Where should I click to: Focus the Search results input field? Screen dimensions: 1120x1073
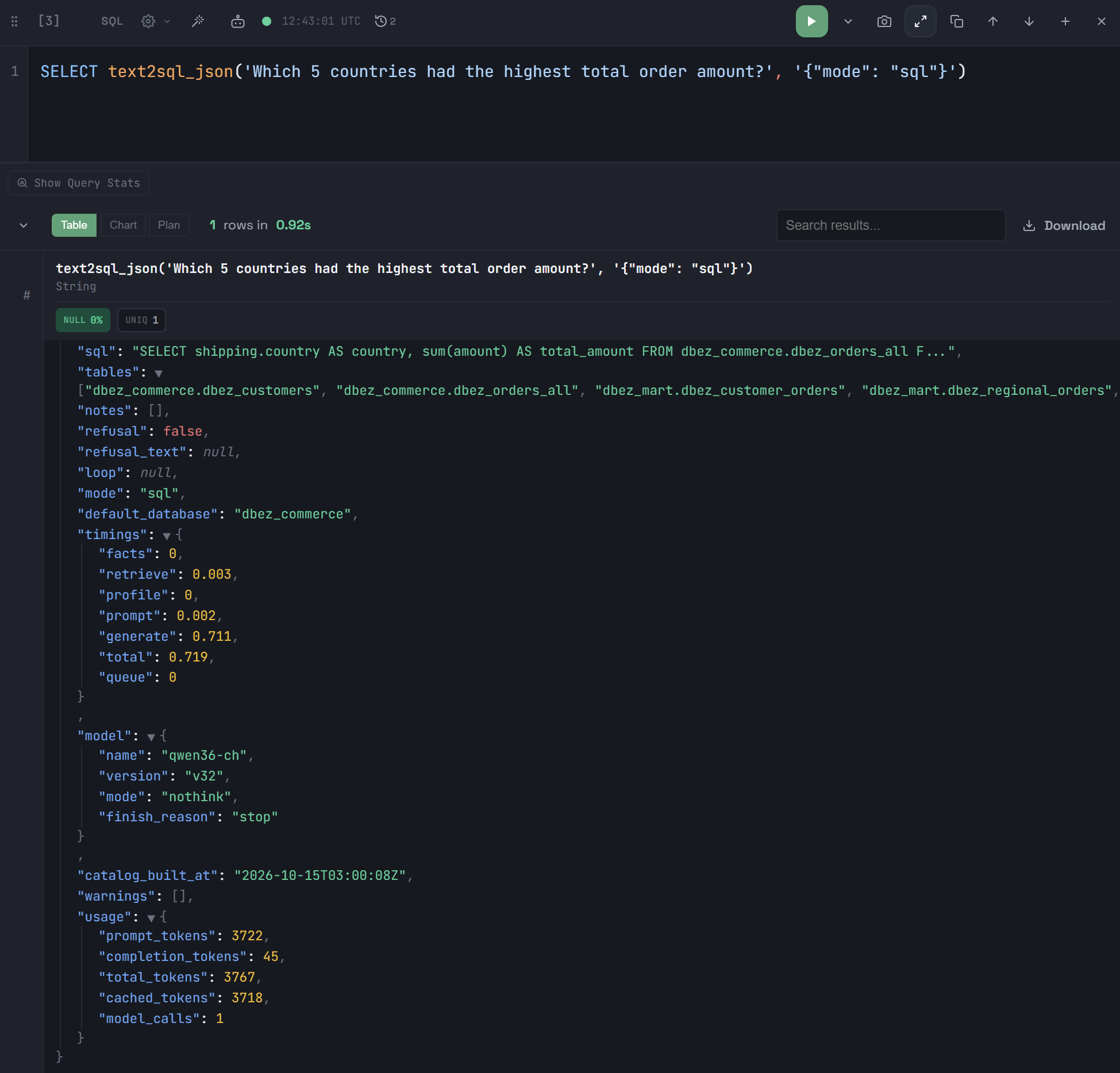891,225
